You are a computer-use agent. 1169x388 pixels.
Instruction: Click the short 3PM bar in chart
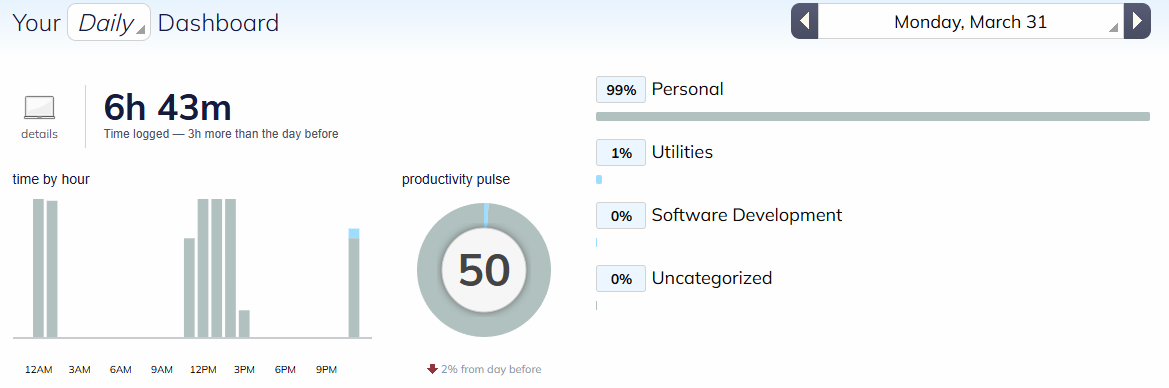(244, 324)
